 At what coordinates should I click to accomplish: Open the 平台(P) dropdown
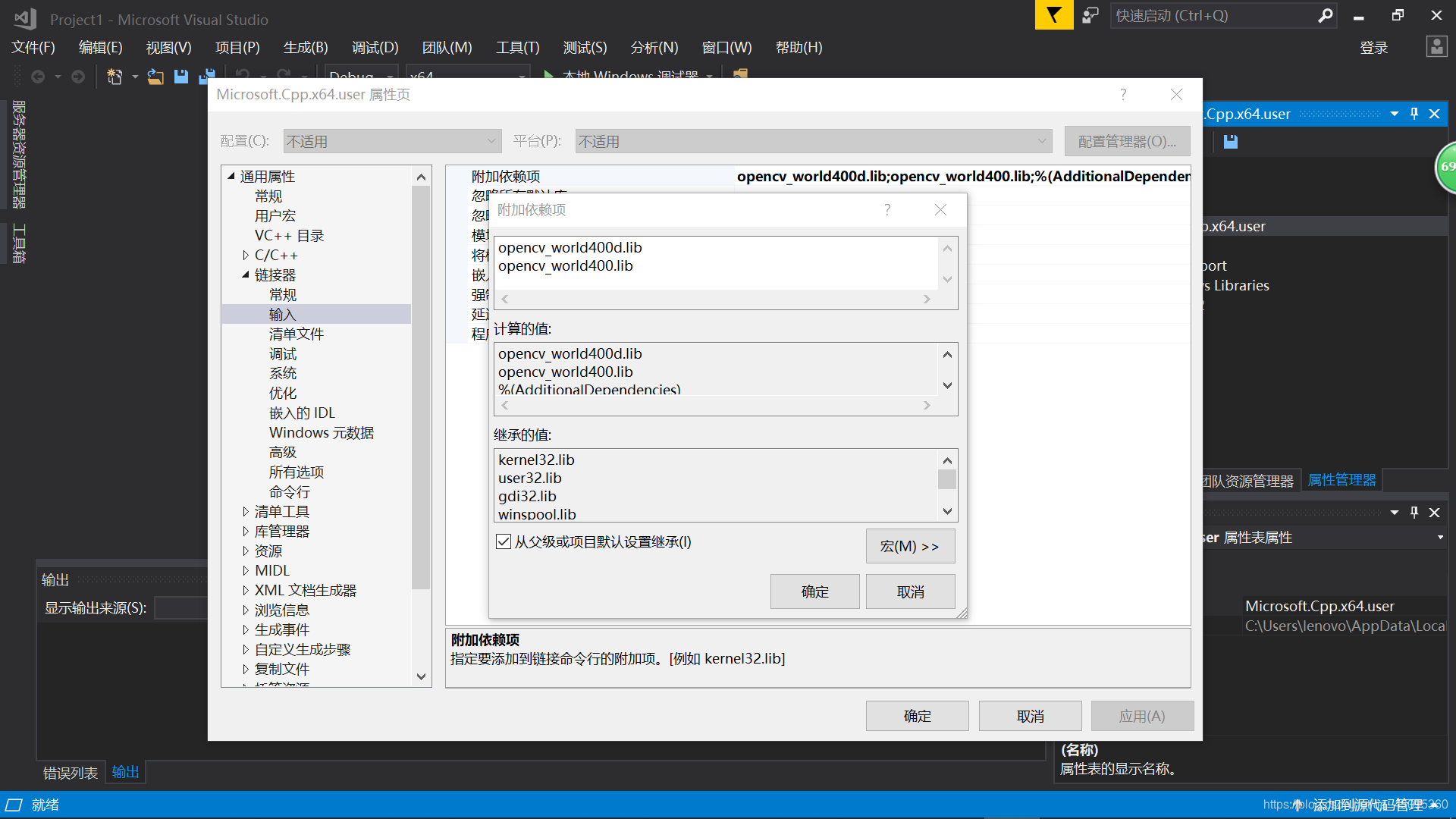[x=814, y=141]
